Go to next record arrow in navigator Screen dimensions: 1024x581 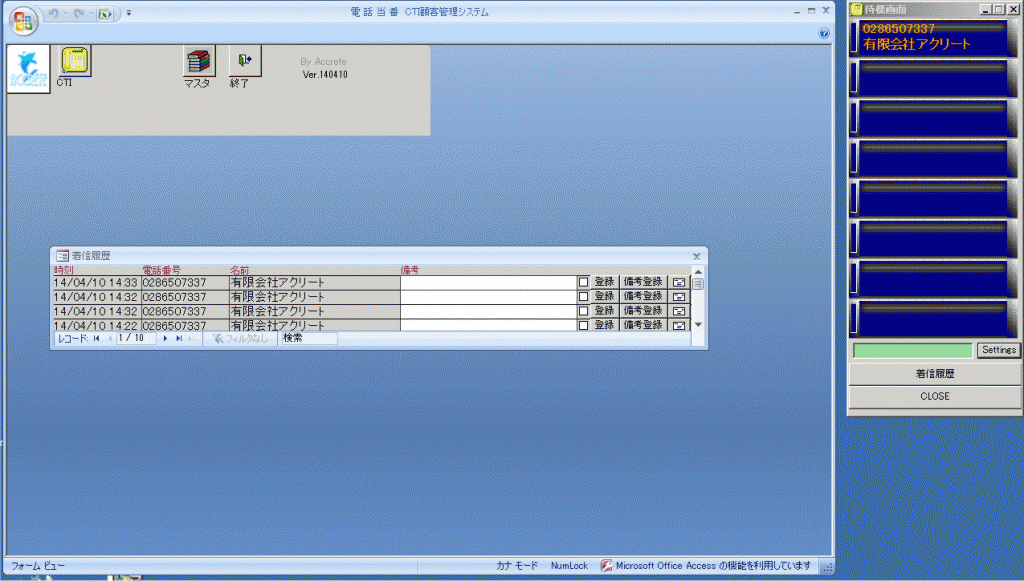point(165,339)
